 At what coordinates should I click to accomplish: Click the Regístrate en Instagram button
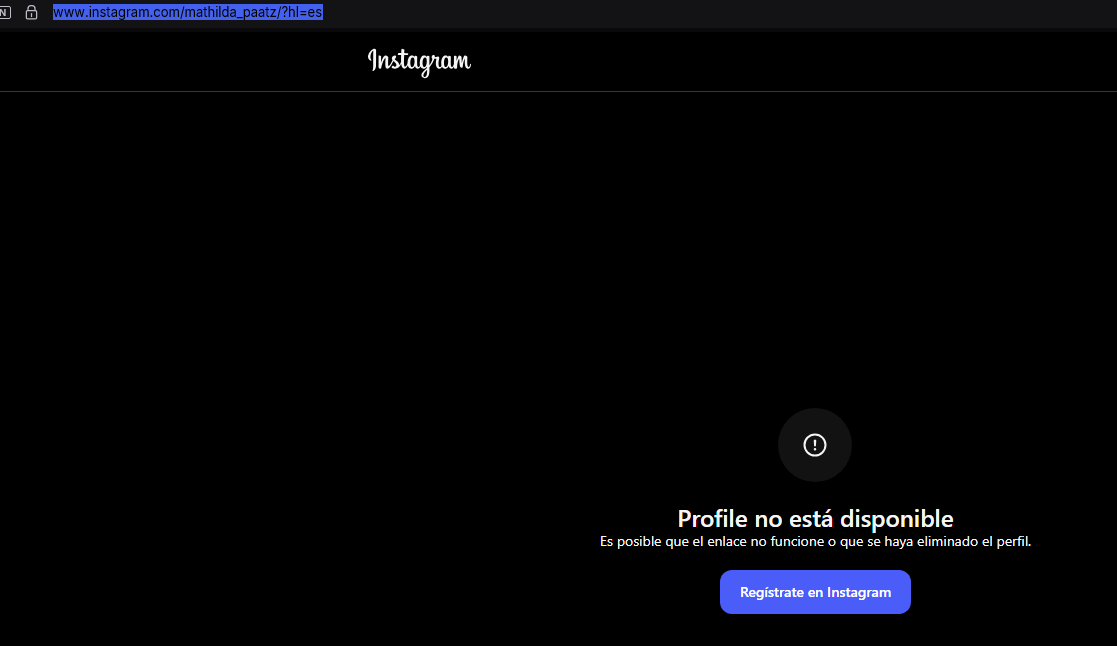(815, 592)
